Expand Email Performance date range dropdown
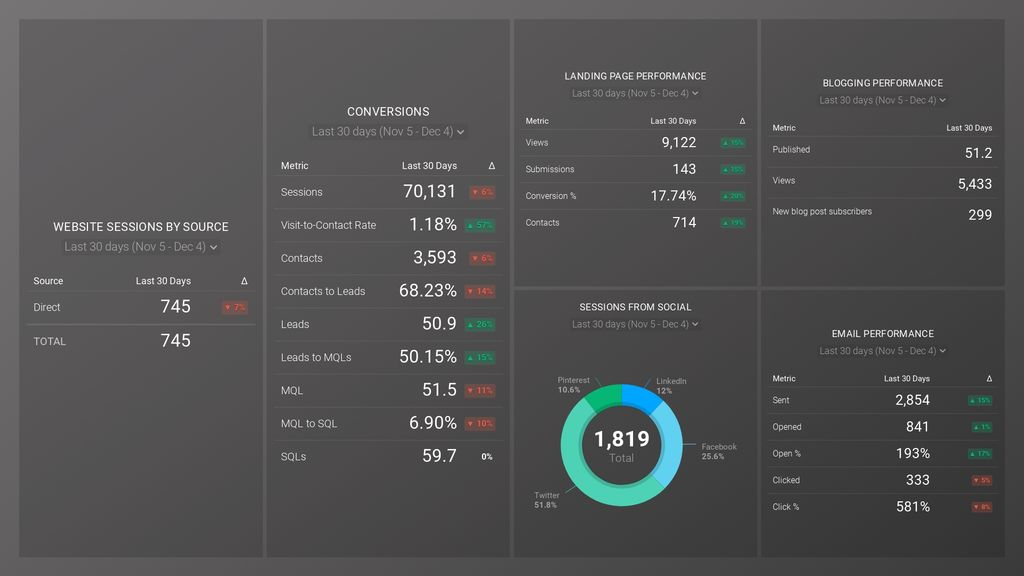Image resolution: width=1024 pixels, height=576 pixels. (882, 351)
